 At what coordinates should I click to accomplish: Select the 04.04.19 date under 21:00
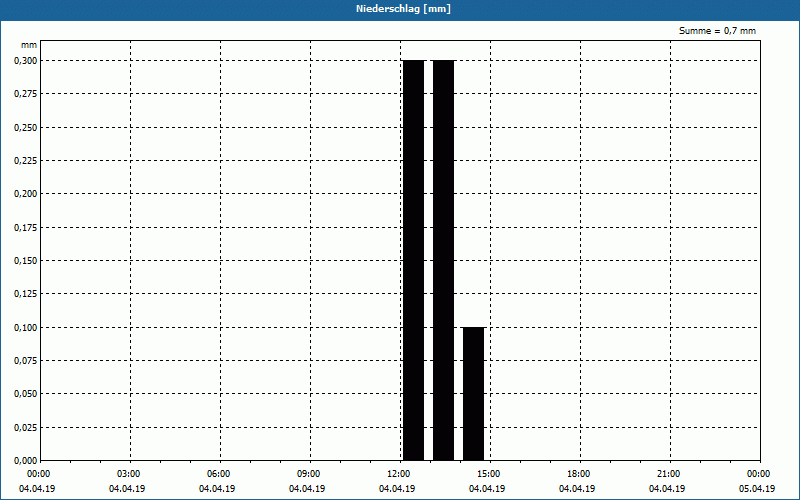click(x=667, y=489)
